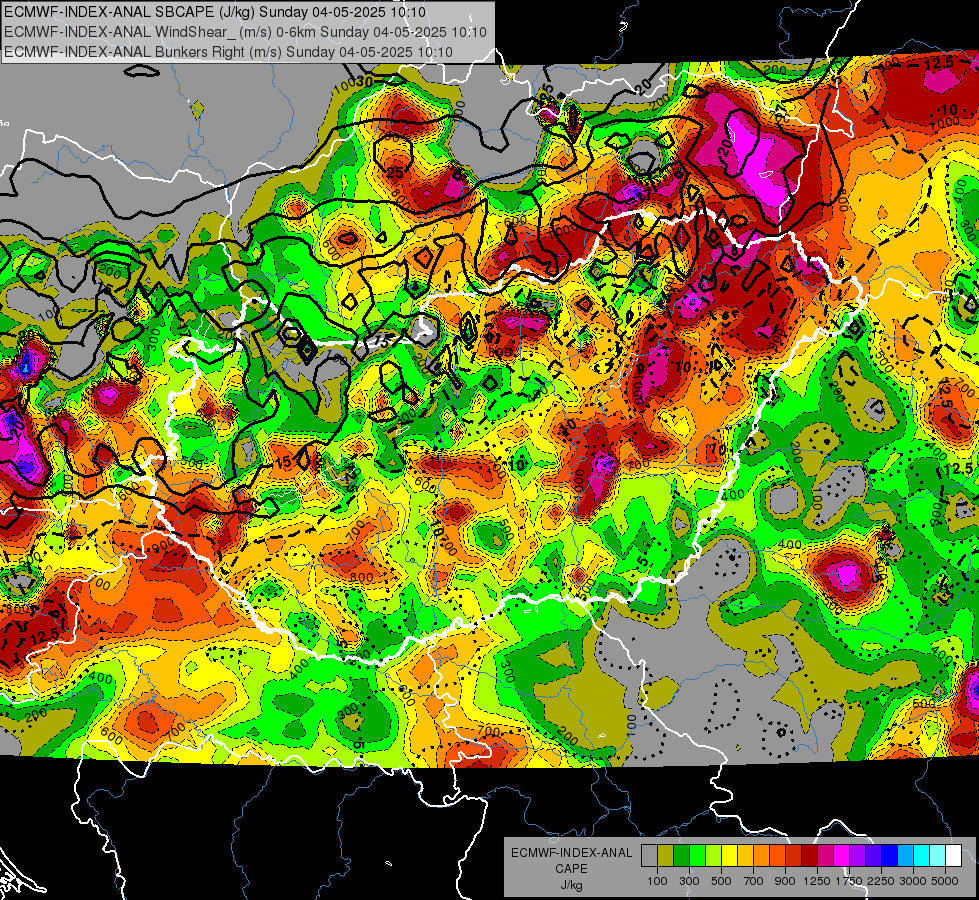The image size is (979, 900).
Task: Choose the bright magenta legend swatch
Action: click(842, 856)
